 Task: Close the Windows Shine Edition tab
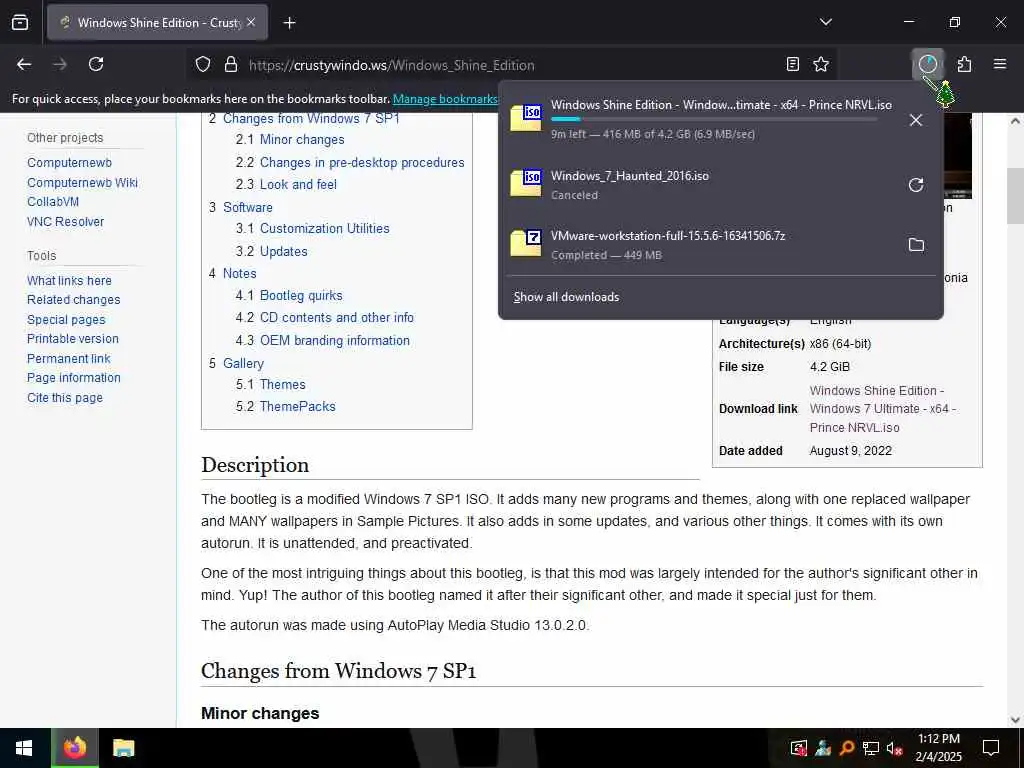pyautogui.click(x=251, y=22)
